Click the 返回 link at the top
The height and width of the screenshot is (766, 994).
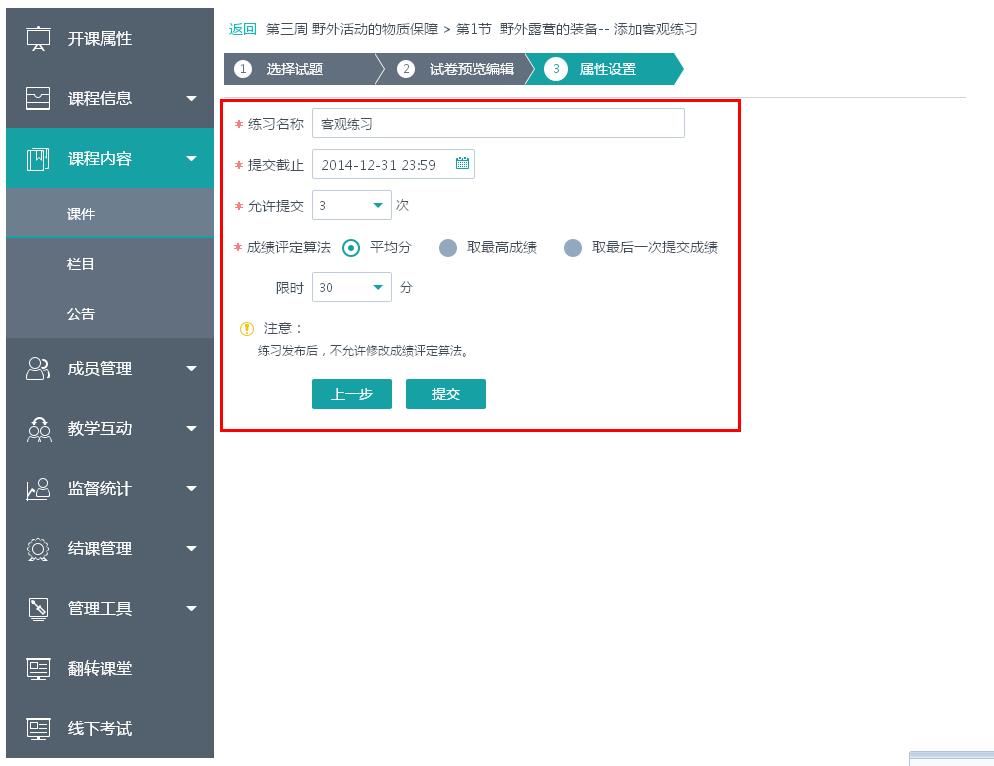[242, 30]
